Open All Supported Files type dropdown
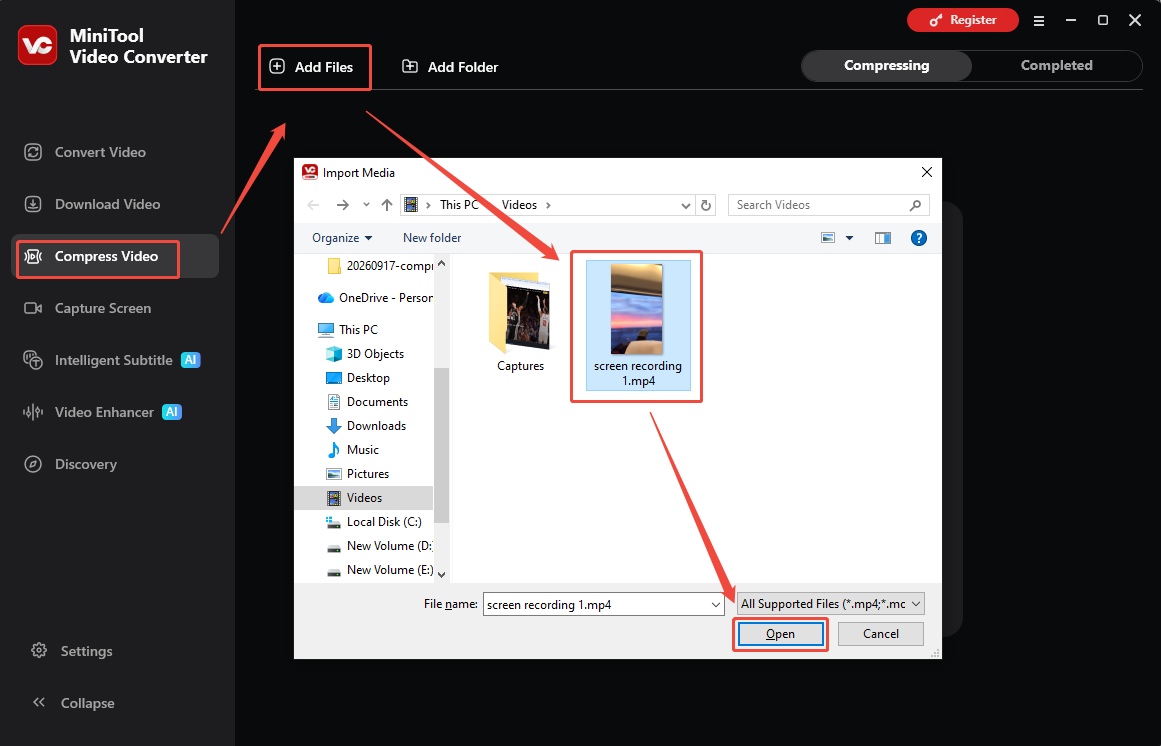 point(831,604)
